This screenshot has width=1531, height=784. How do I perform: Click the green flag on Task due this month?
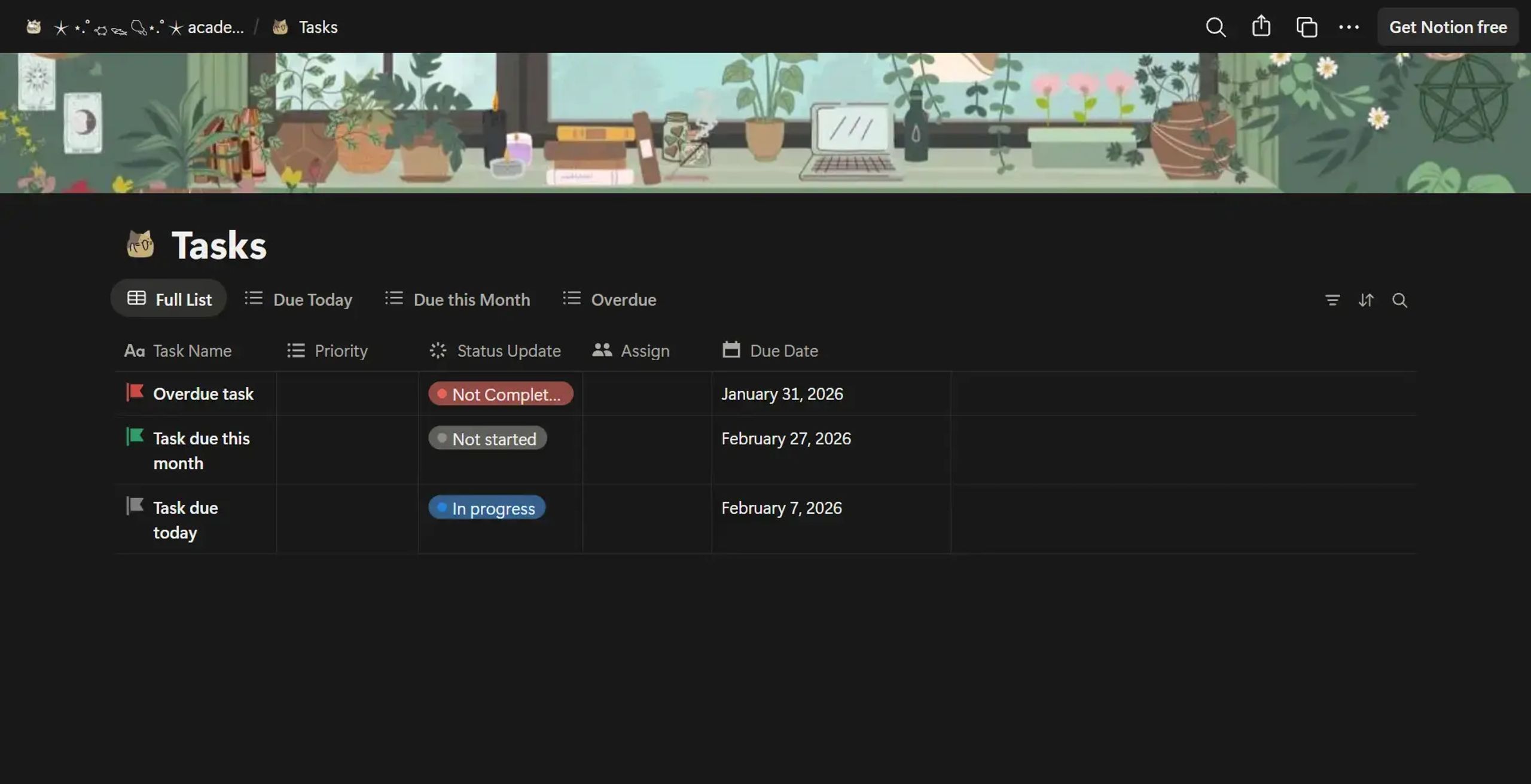coord(135,437)
